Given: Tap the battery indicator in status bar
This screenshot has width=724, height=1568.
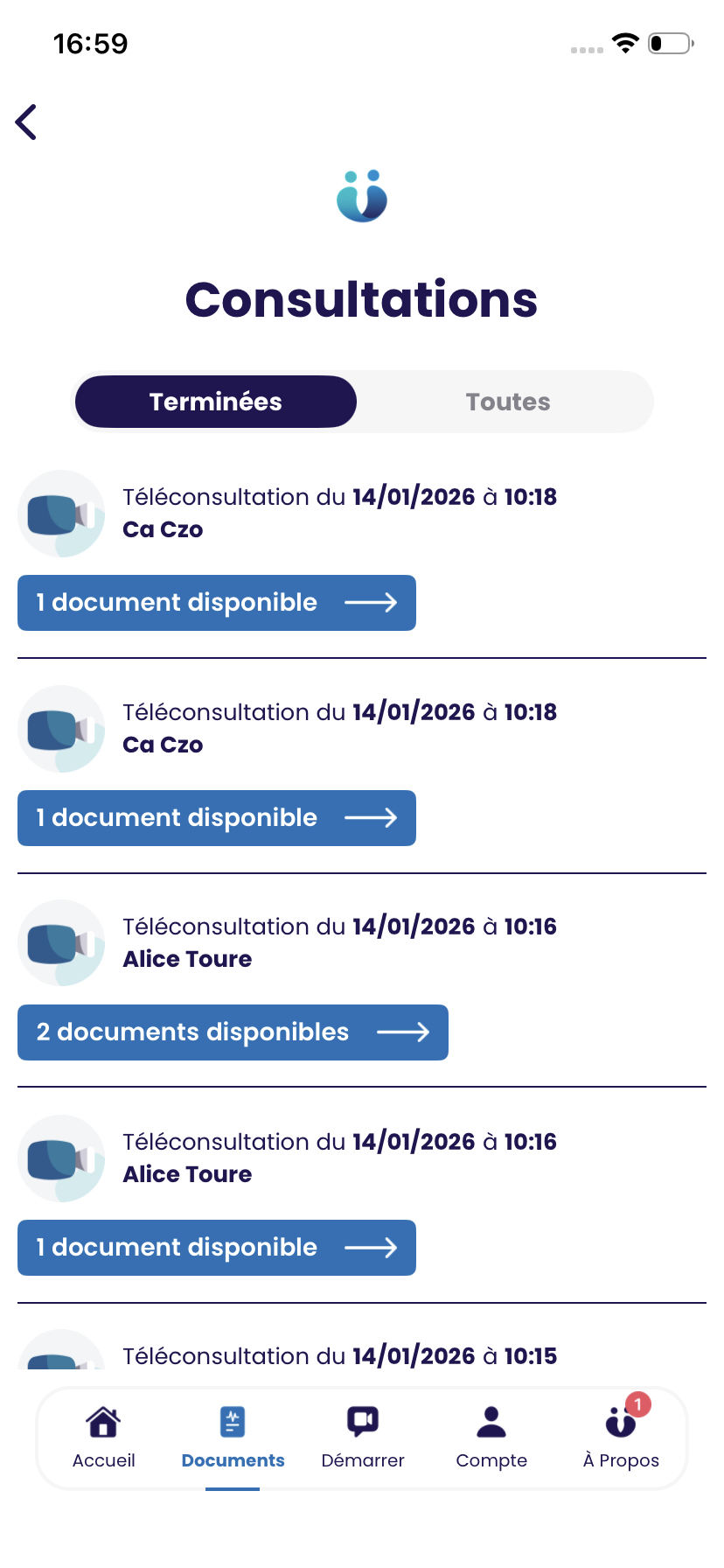Looking at the screenshot, I should (x=671, y=43).
